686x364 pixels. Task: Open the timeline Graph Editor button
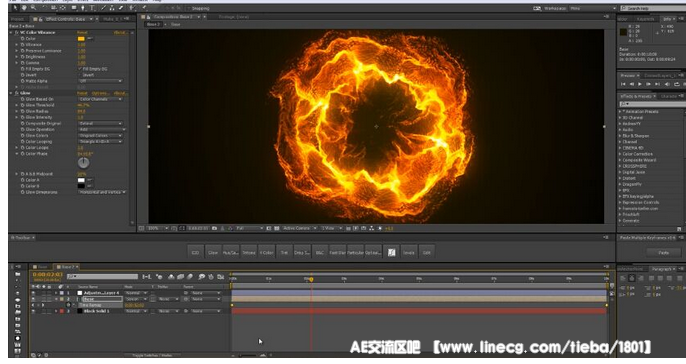click(220, 276)
